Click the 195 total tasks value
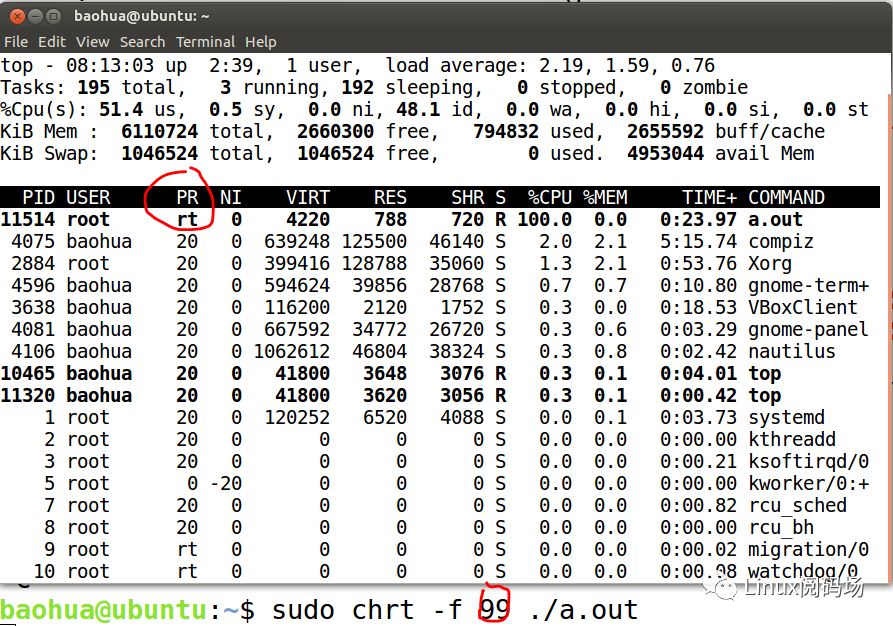The width and height of the screenshot is (893, 626). click(x=93, y=88)
